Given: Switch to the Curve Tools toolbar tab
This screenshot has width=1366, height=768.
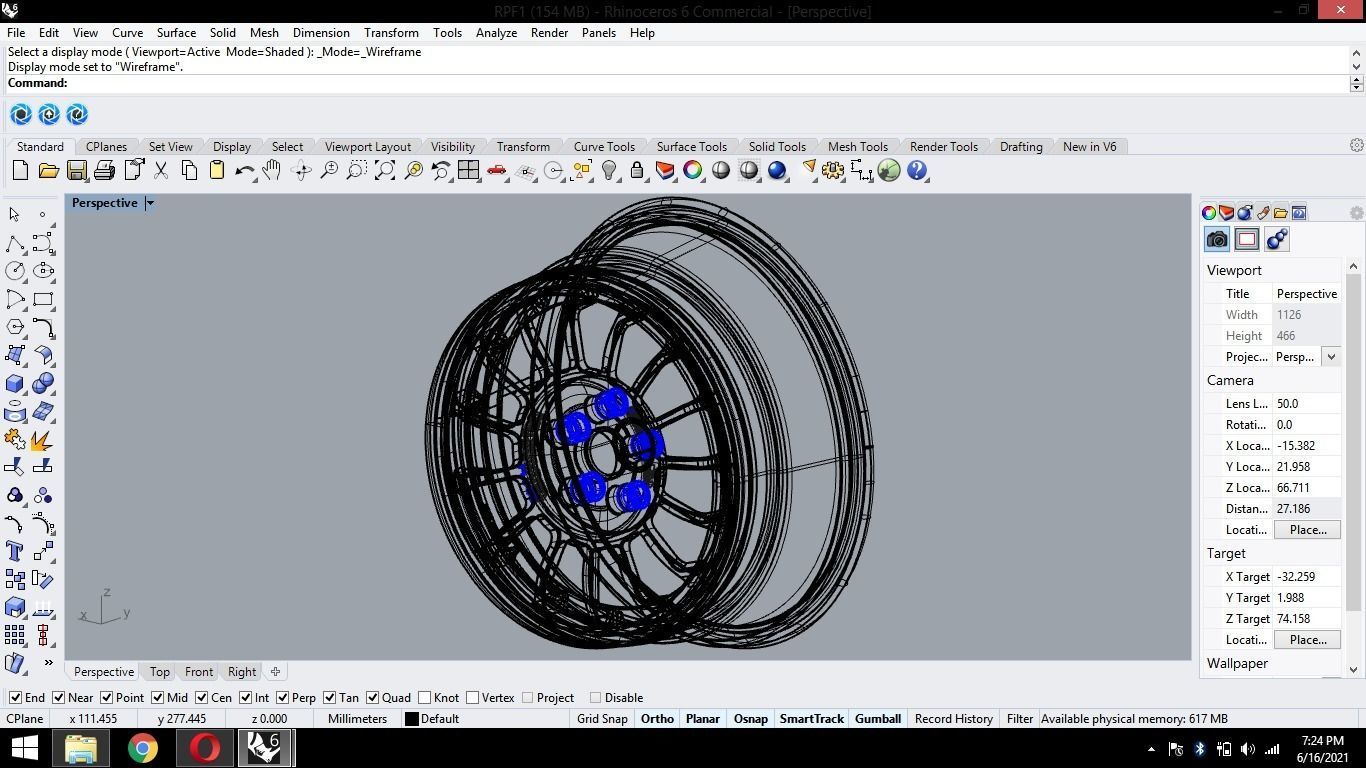Looking at the screenshot, I should pyautogui.click(x=604, y=147).
